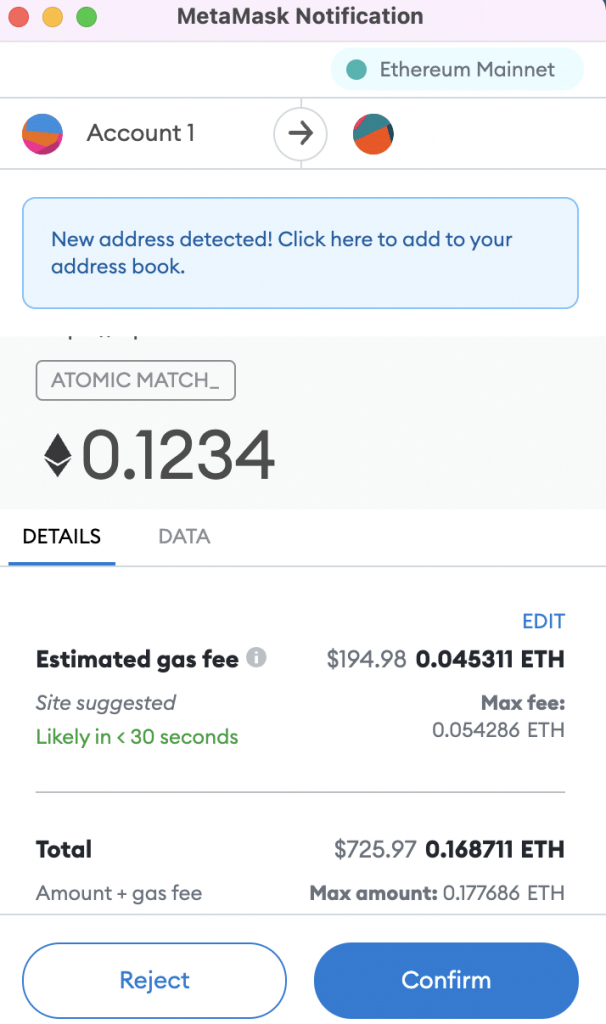This screenshot has width=606, height=1024.
Task: Select the DETAILS tab
Action: 62,537
